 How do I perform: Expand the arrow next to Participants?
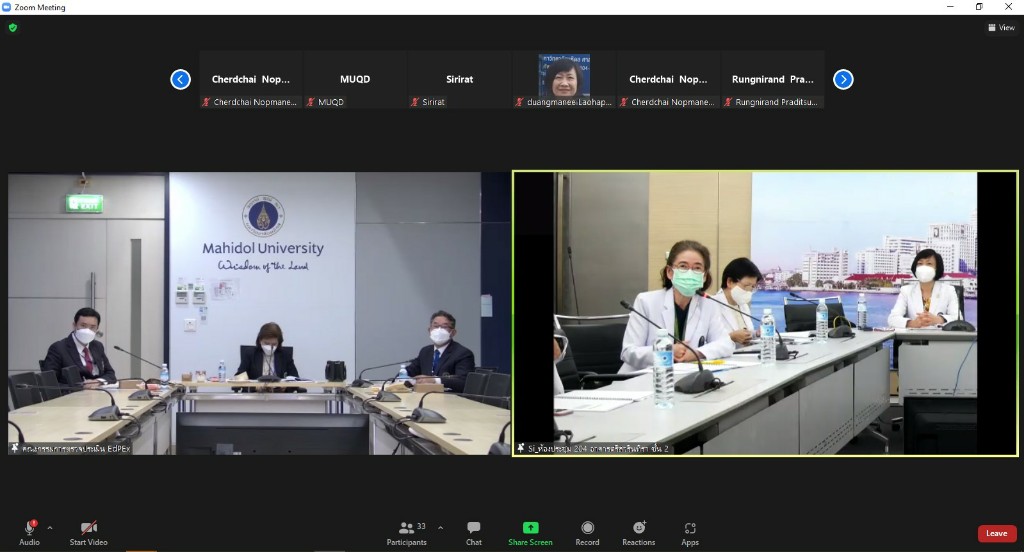(x=440, y=527)
